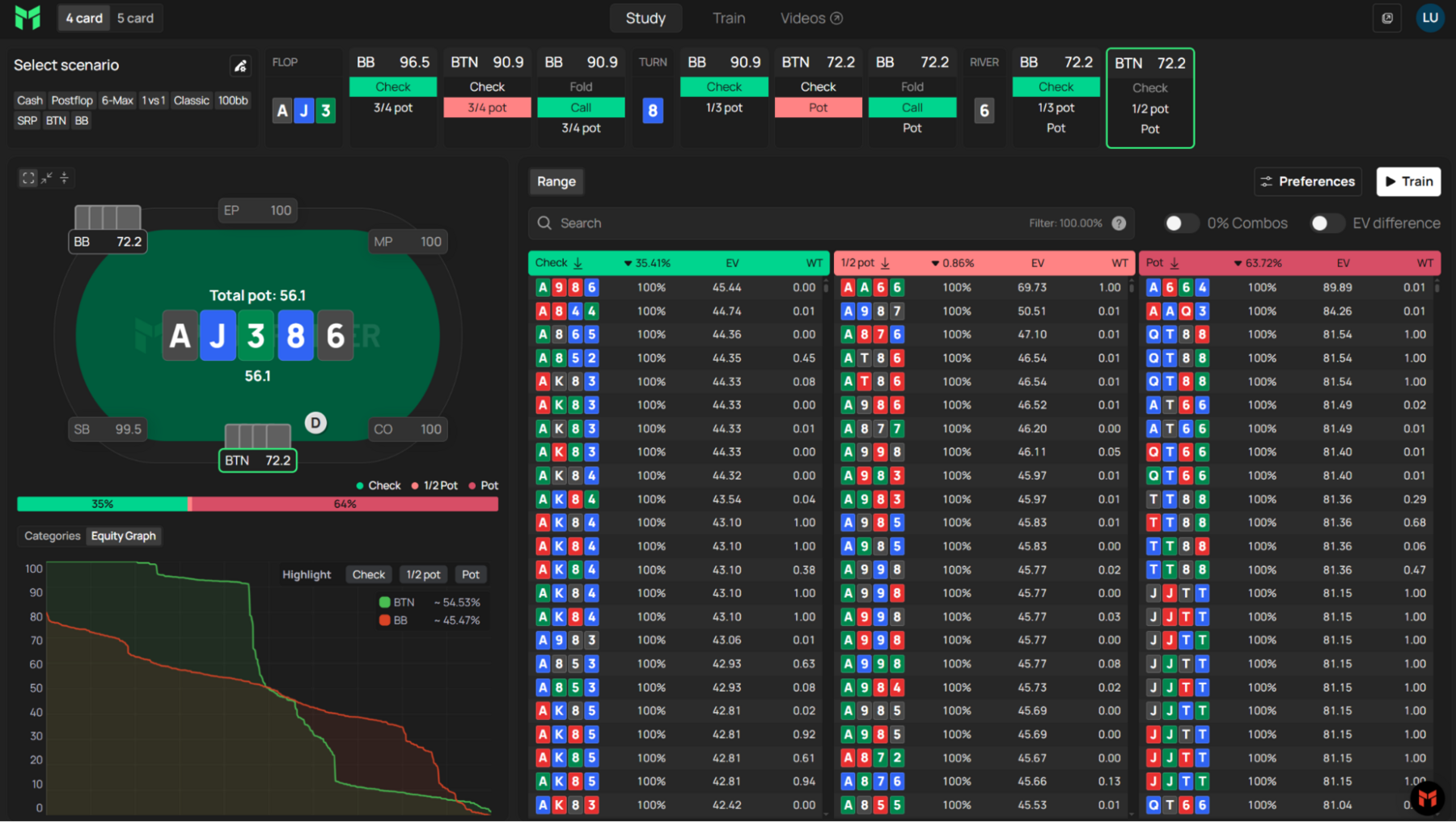Open the Preferences panel

1308,181
